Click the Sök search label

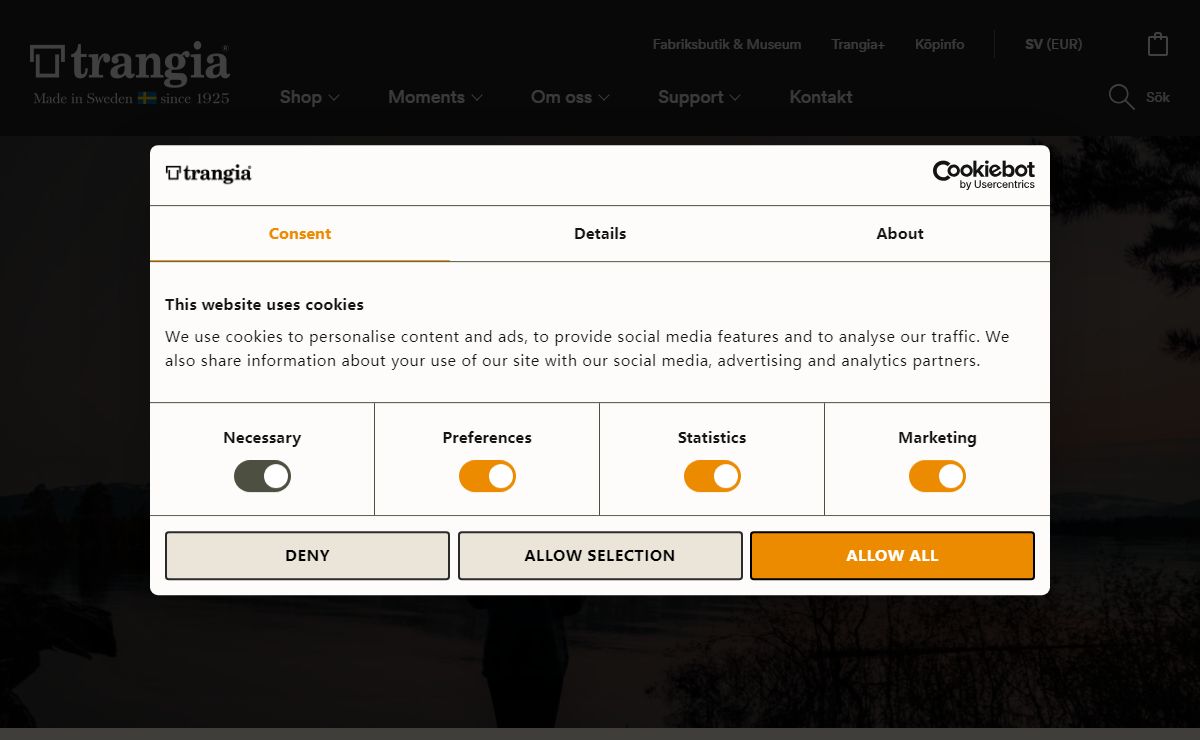pyautogui.click(x=1158, y=97)
